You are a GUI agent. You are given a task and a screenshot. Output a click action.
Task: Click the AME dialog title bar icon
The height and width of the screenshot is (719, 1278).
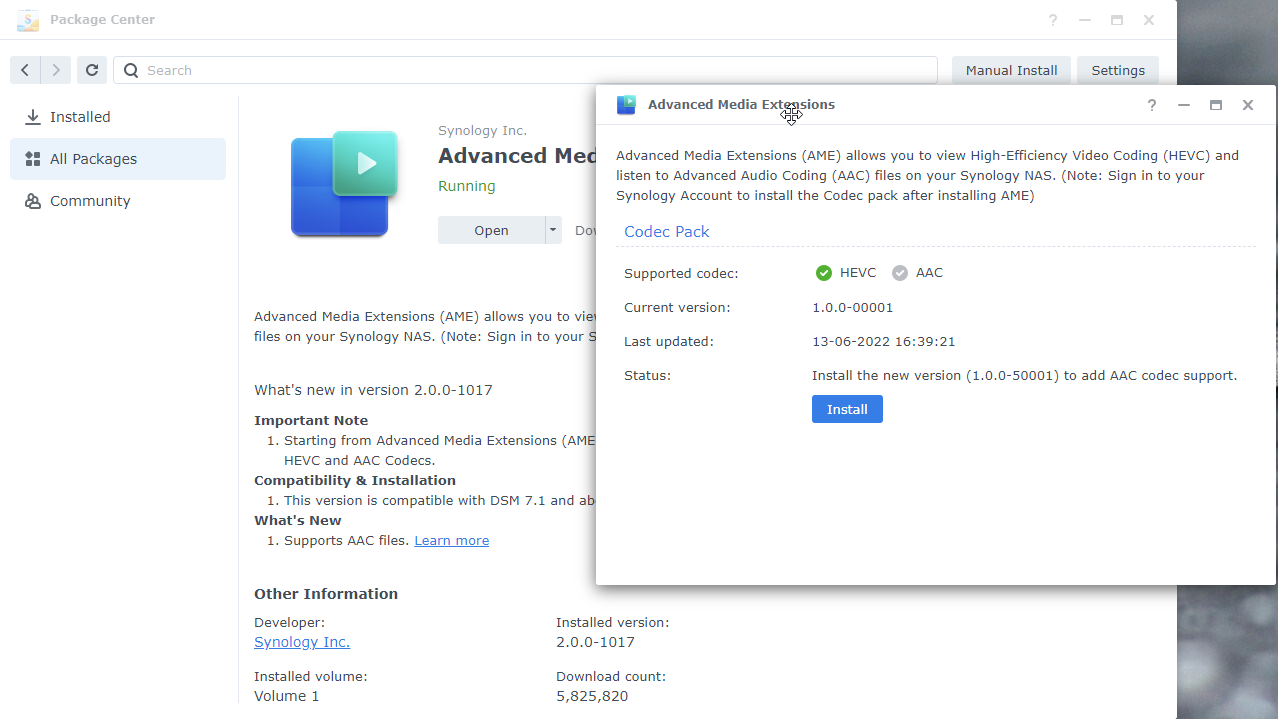tap(626, 104)
